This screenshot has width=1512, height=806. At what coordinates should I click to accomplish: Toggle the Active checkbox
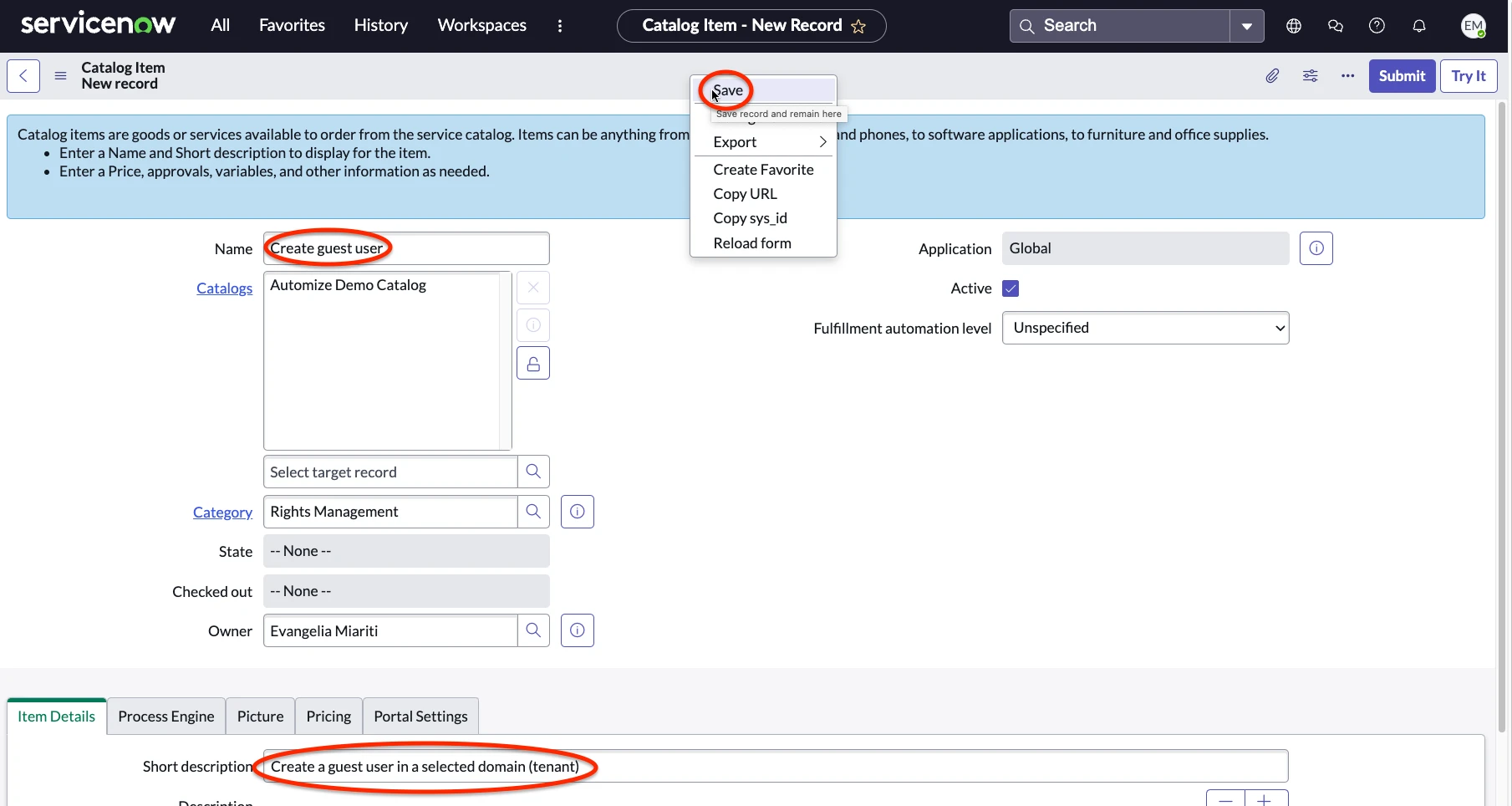pyautogui.click(x=1010, y=288)
